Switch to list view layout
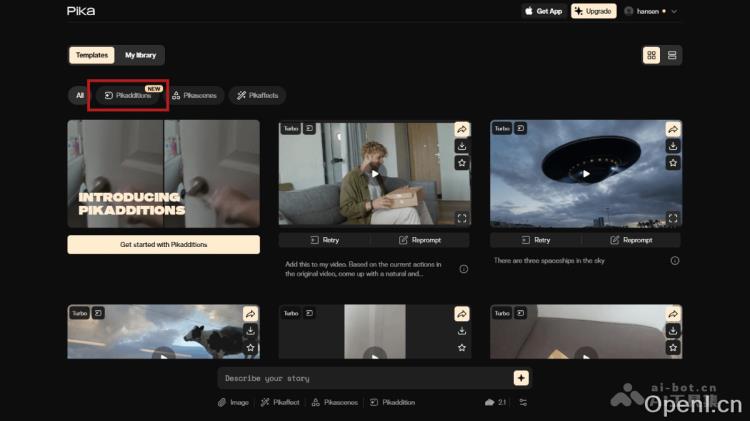 672,55
